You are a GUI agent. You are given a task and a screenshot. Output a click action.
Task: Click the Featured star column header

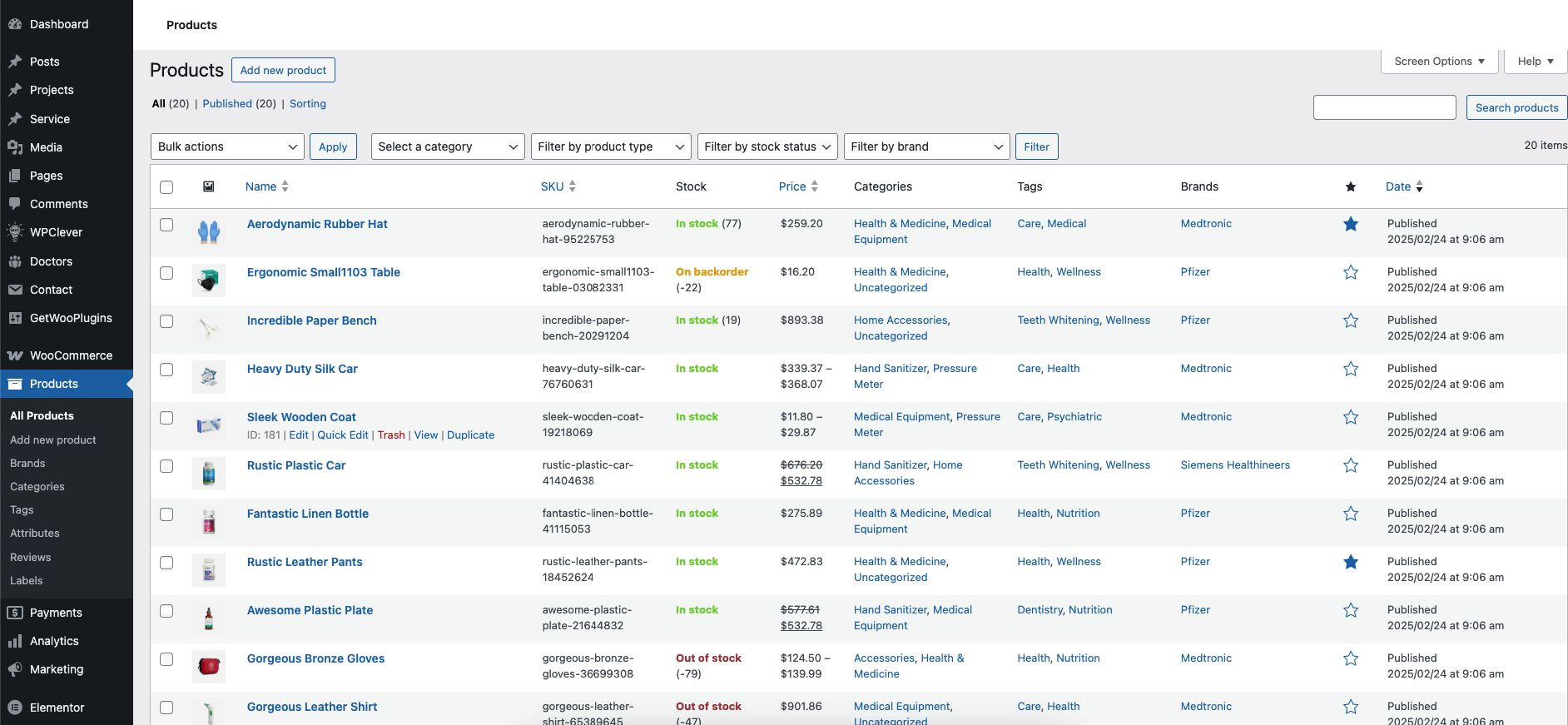[1350, 186]
